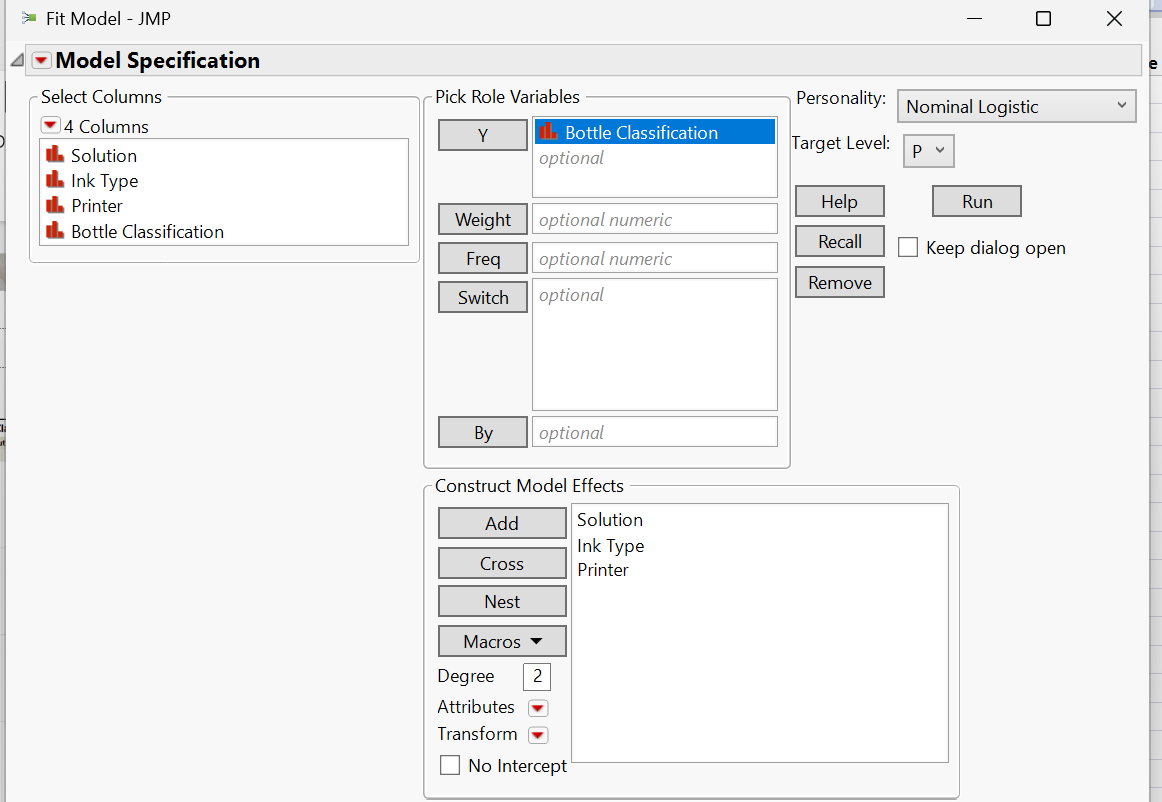Click the histogram icon beside Ink Type
Image resolution: width=1162 pixels, height=802 pixels.
click(x=54, y=181)
